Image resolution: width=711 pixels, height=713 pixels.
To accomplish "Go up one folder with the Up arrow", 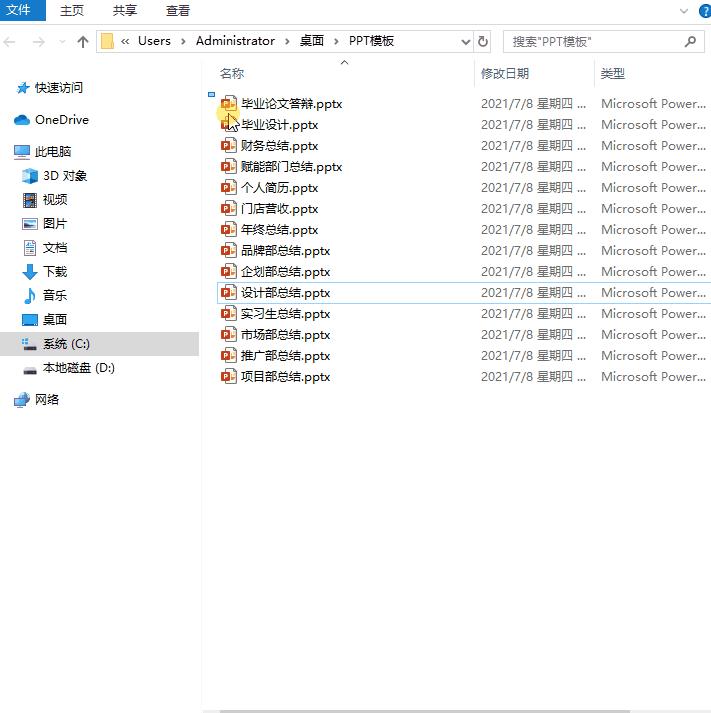I will coord(83,42).
